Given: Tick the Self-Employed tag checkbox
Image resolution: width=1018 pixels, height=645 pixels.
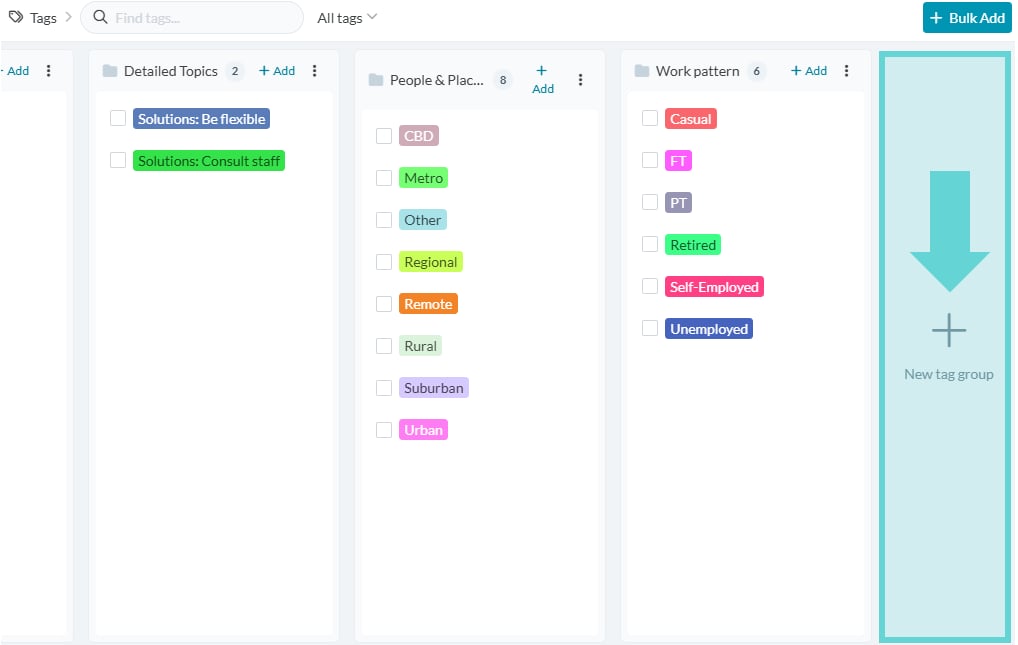Looking at the screenshot, I should tap(650, 286).
